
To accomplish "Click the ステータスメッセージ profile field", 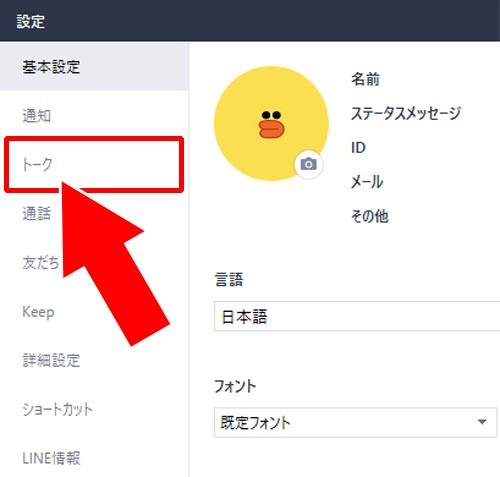I will 406,113.
